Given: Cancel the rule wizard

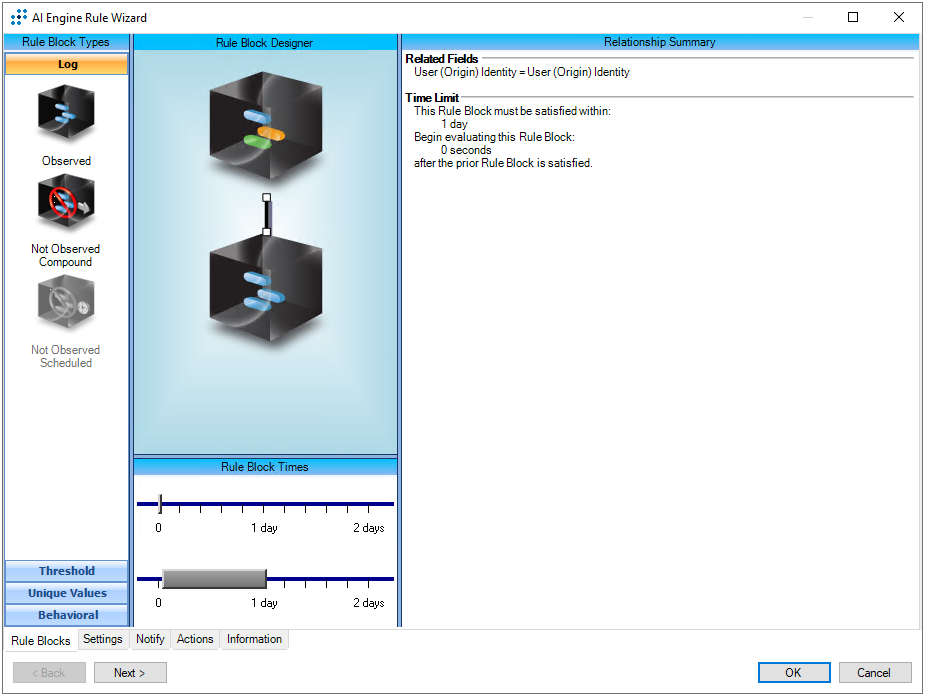Looking at the screenshot, I should [875, 673].
